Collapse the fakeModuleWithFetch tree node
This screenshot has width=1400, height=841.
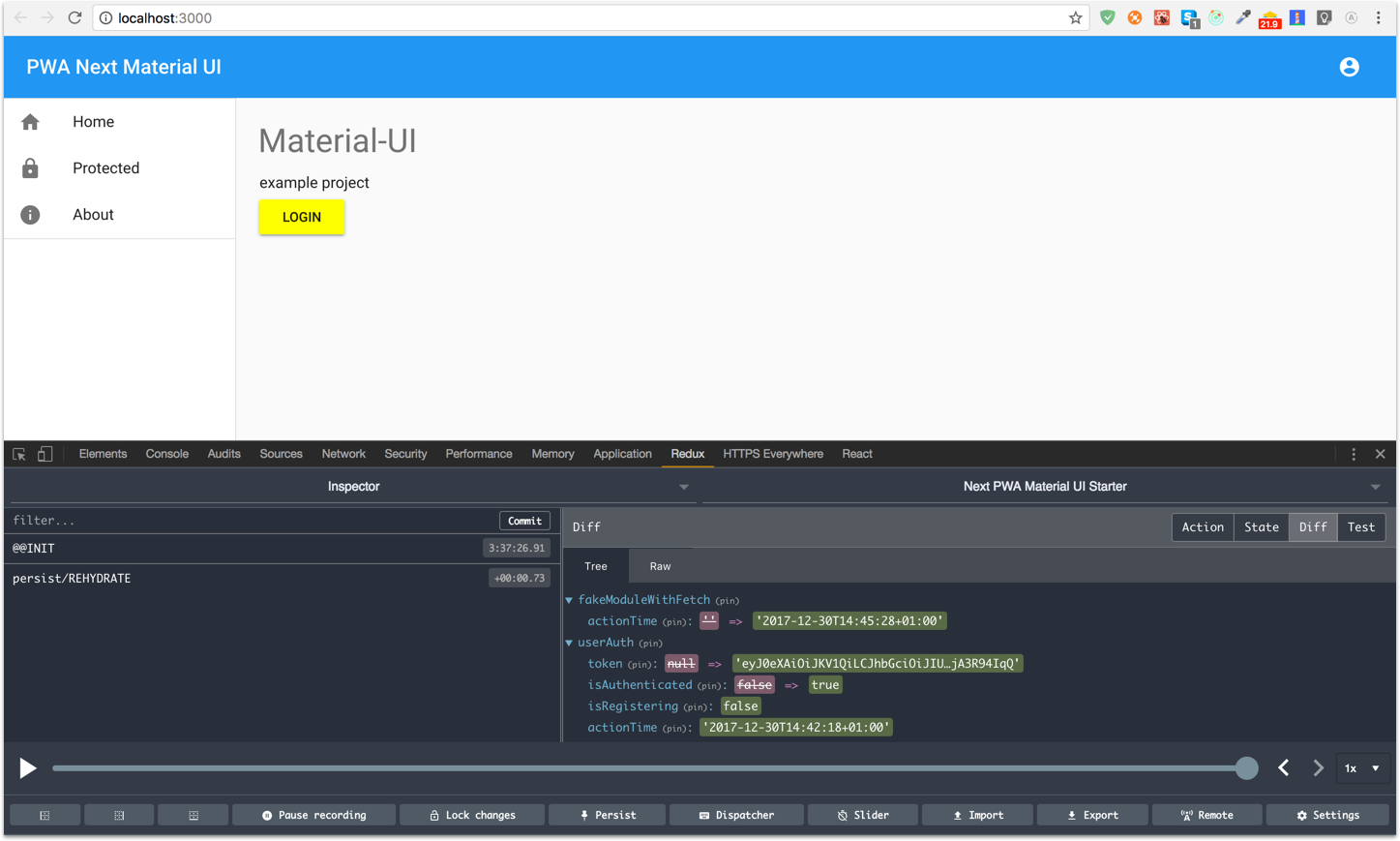(x=569, y=600)
